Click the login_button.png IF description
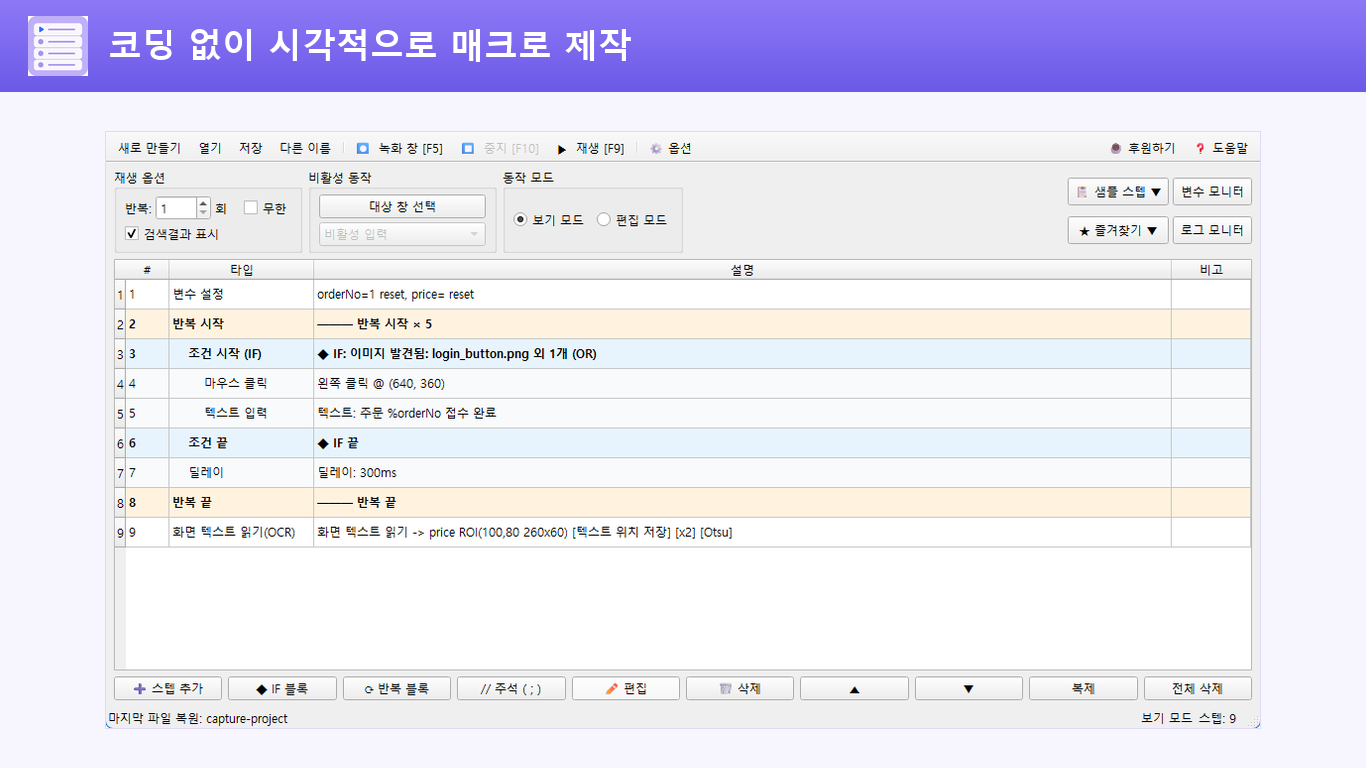1366x768 pixels. click(457, 354)
